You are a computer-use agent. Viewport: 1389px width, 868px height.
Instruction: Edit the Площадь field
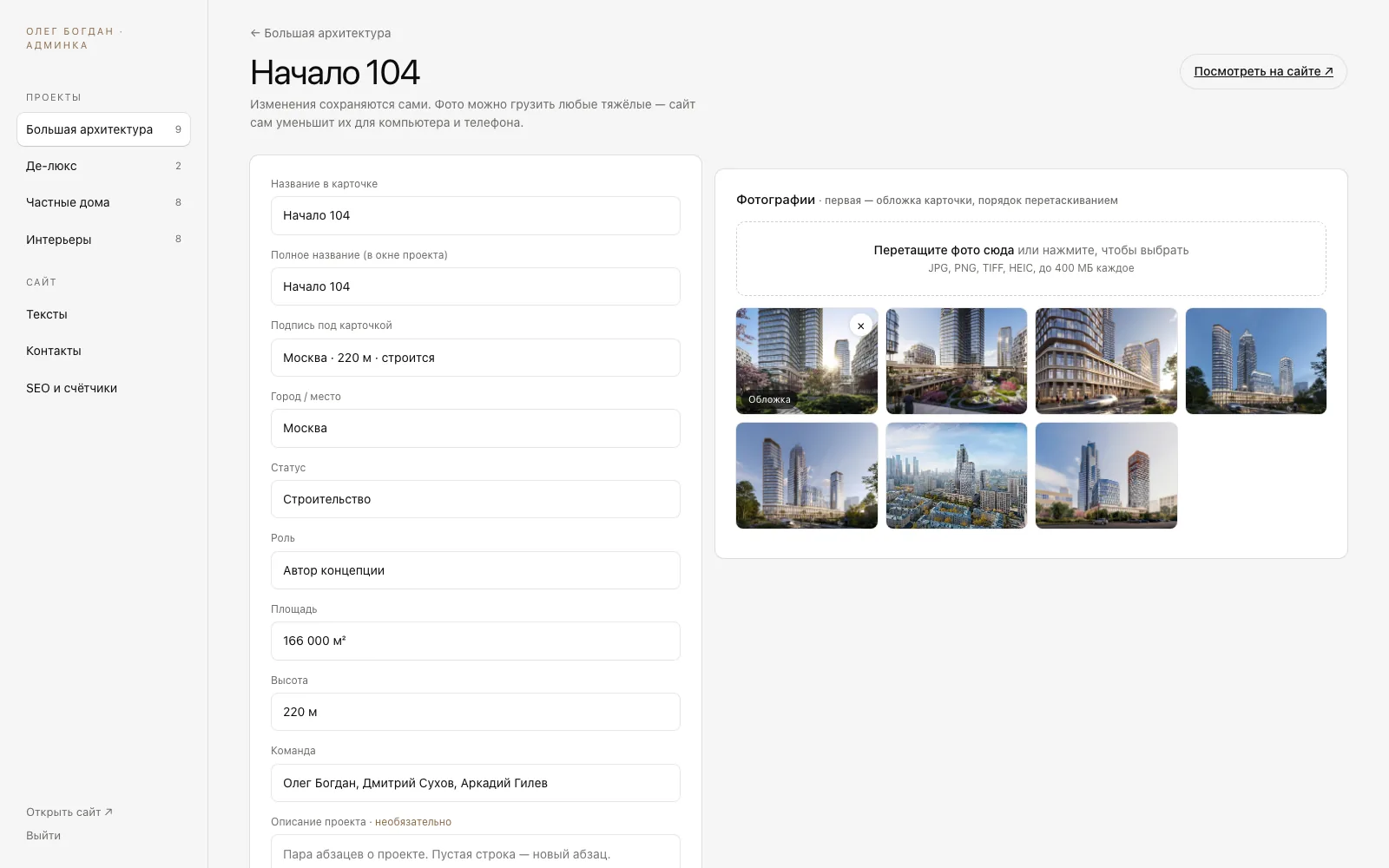(476, 641)
